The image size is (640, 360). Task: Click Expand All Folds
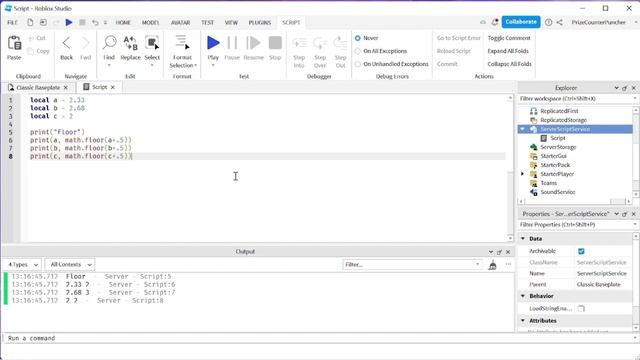[508, 51]
